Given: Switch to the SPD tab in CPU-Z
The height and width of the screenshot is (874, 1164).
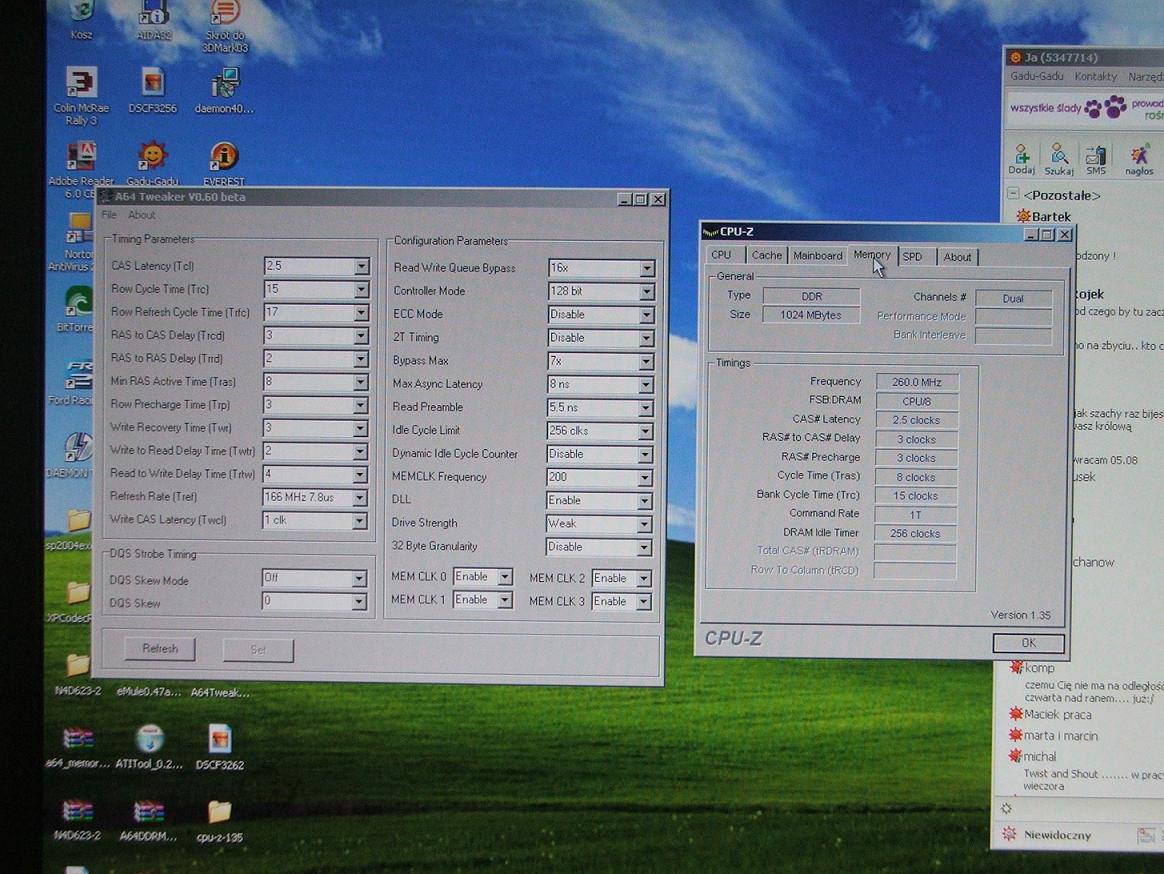Looking at the screenshot, I should pyautogui.click(x=912, y=257).
